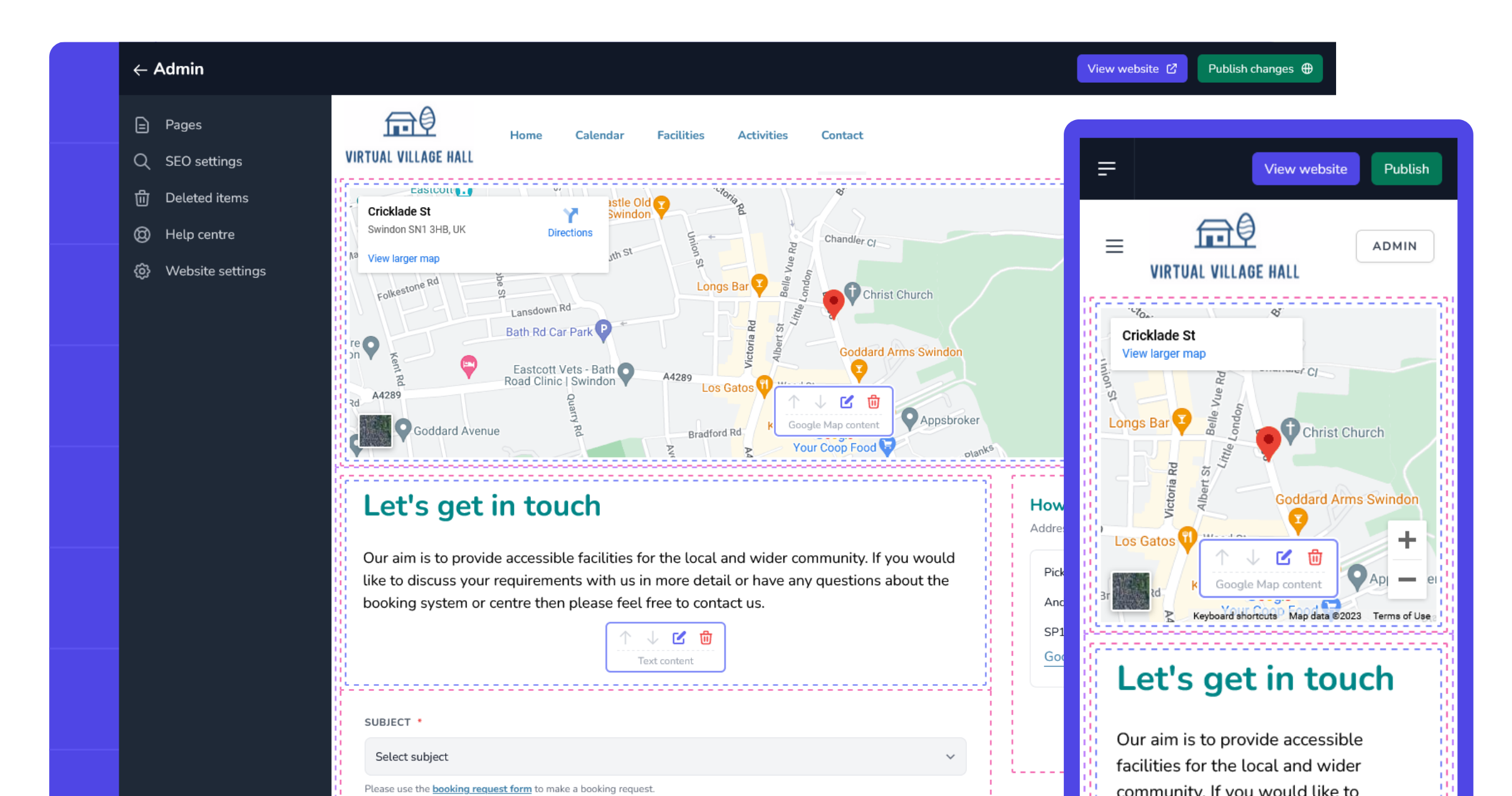Click the back arrow beside Admin
1512x796 pixels.
(x=140, y=70)
